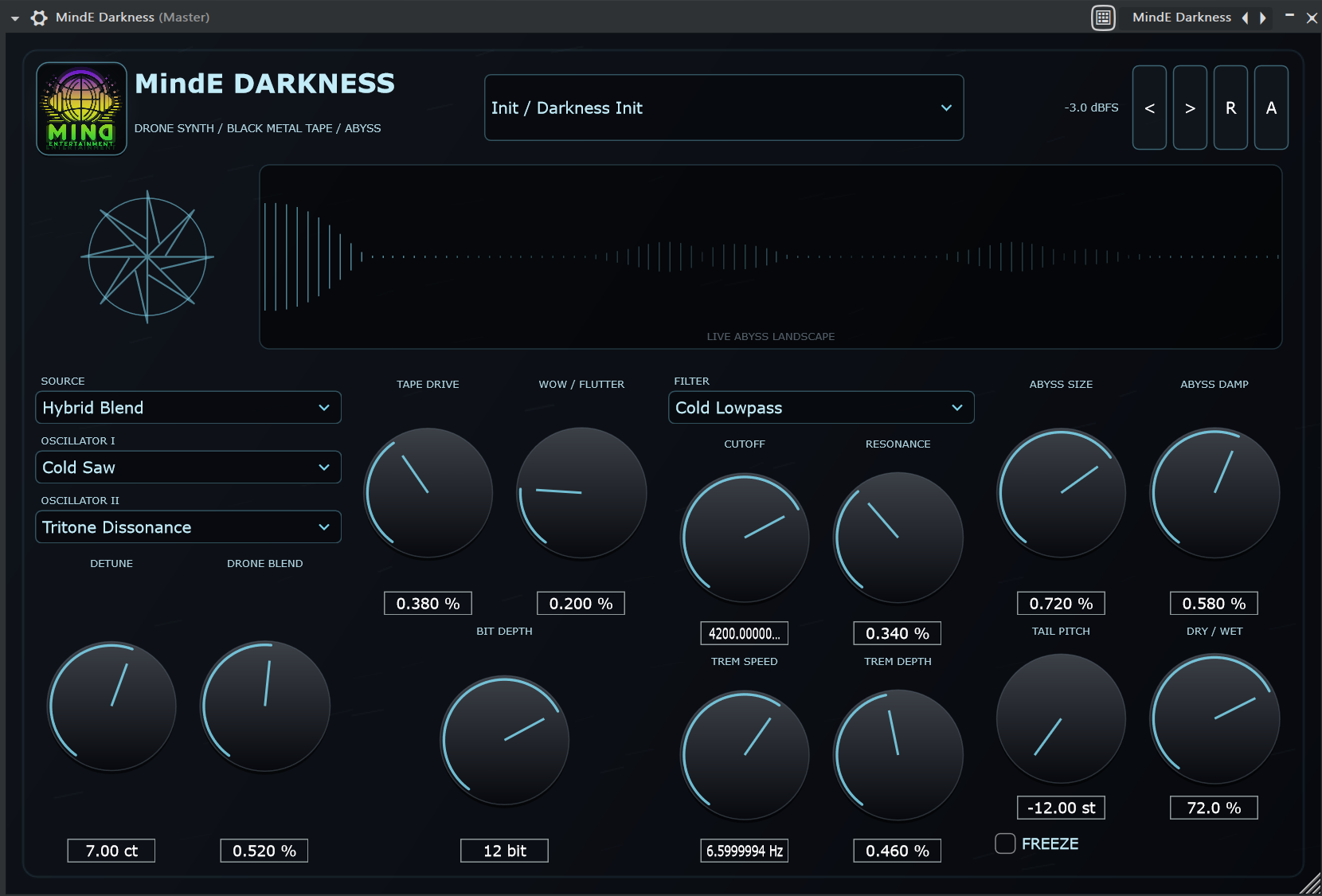This screenshot has height=896, width=1322.
Task: Click the -3.0 dBFS level readout
Action: pos(1091,108)
